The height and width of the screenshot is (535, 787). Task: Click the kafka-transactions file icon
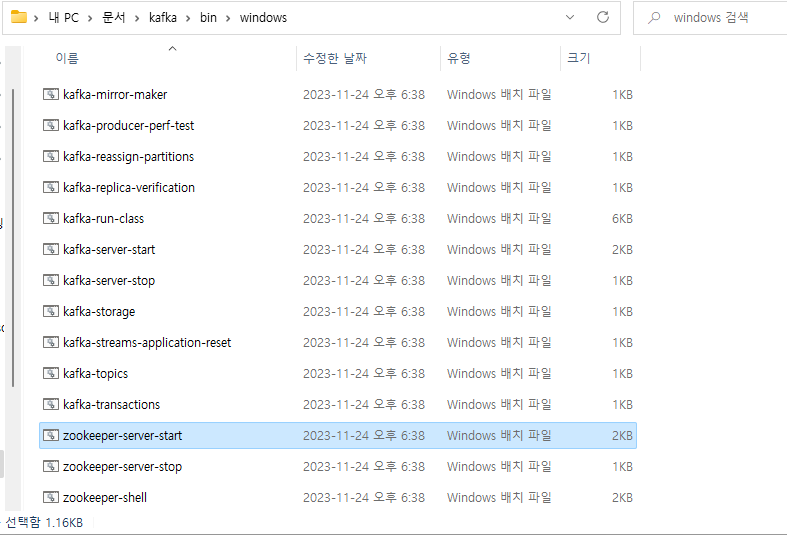click(51, 405)
